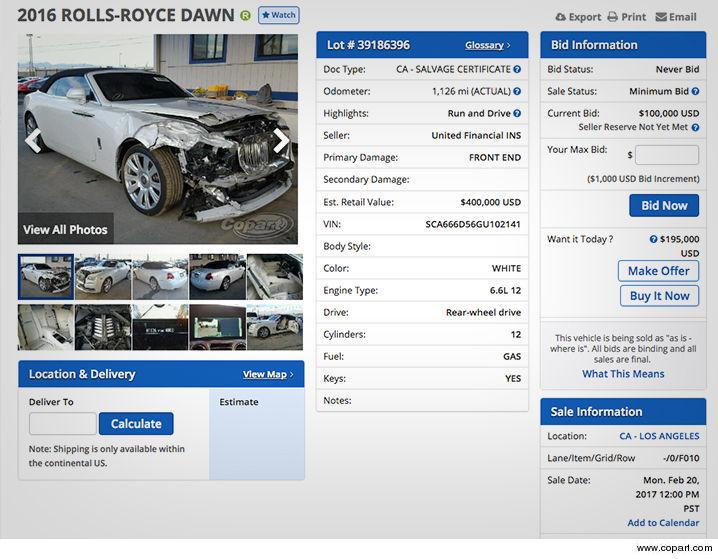Open the What This Means link
Image resolution: width=718 pixels, height=559 pixels.
click(623, 374)
